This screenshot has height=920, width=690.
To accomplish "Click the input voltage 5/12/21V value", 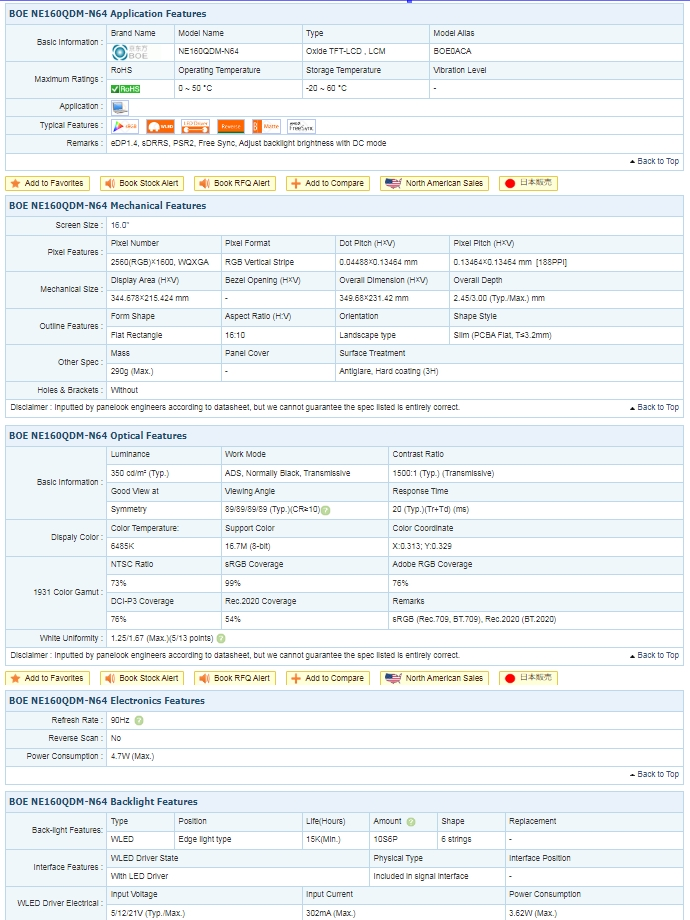I will tap(148, 914).
